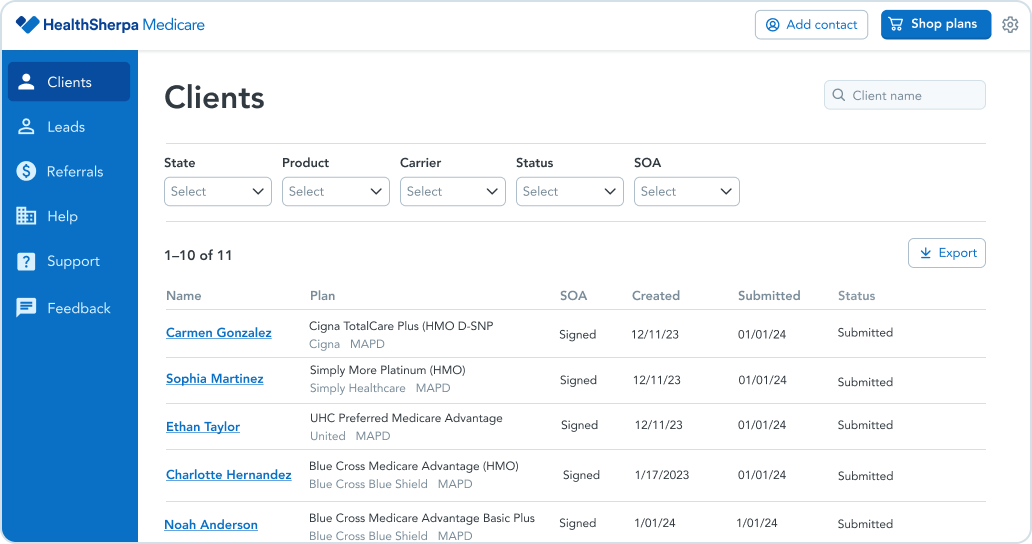Click the Add contact button
Image resolution: width=1032 pixels, height=544 pixels.
812,24
